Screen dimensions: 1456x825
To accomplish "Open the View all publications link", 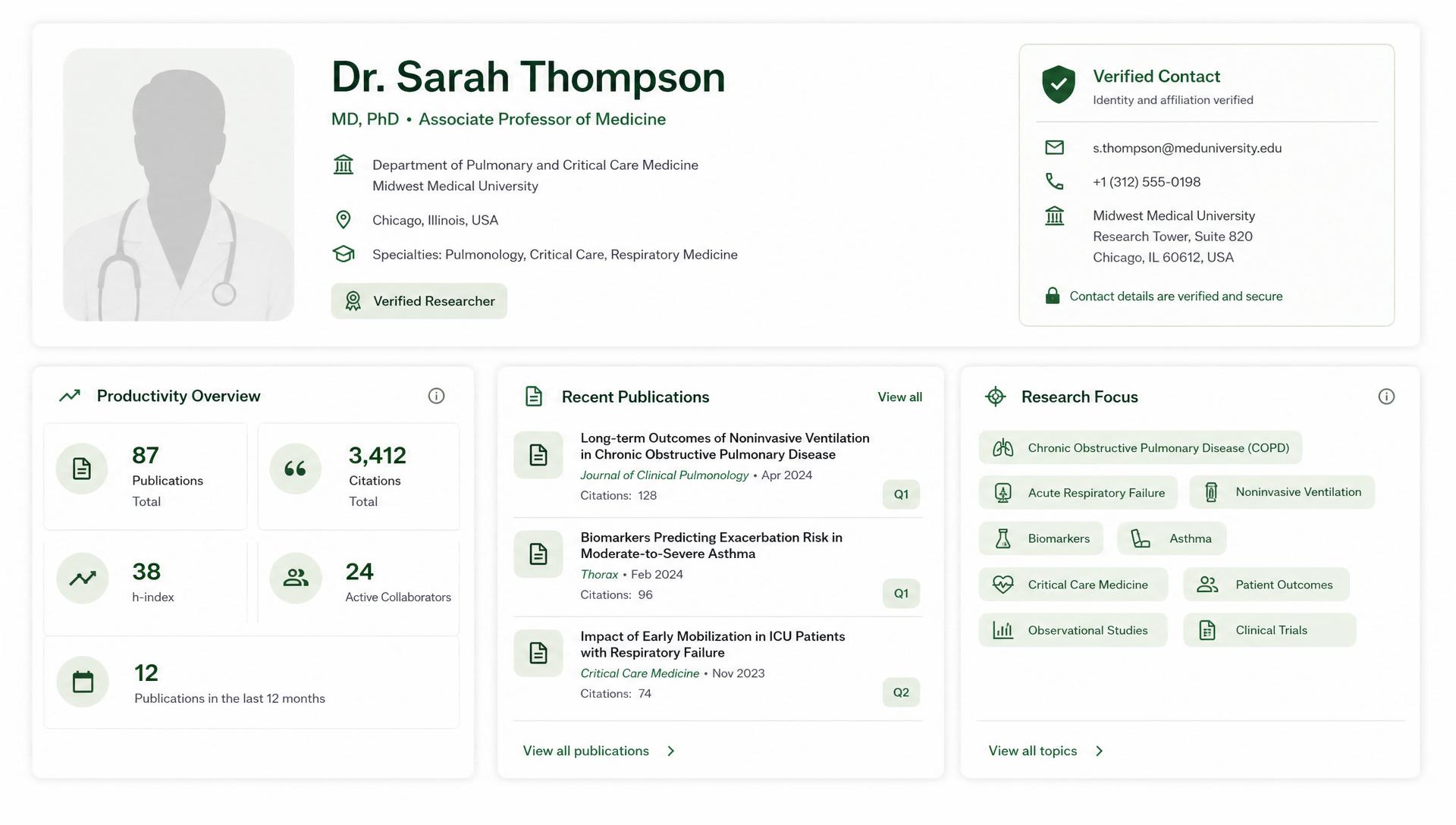I will 585,751.
